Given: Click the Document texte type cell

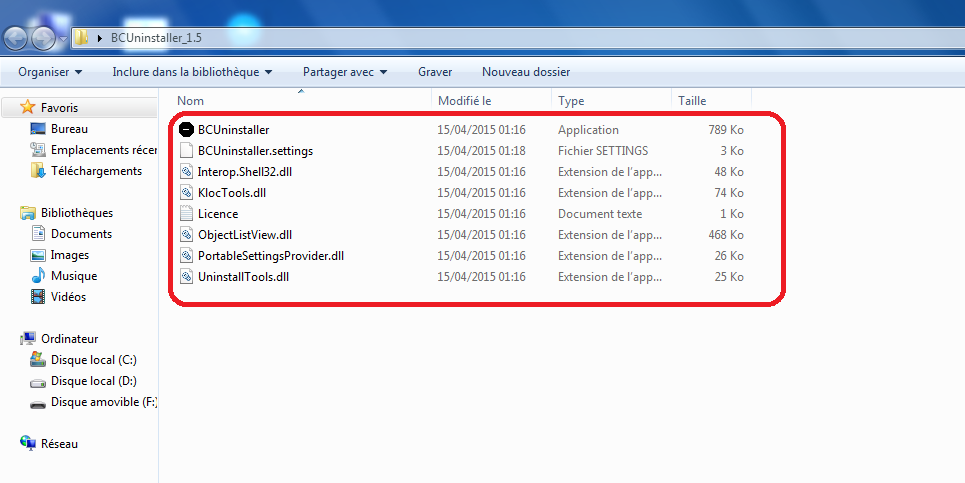Looking at the screenshot, I should tap(600, 214).
